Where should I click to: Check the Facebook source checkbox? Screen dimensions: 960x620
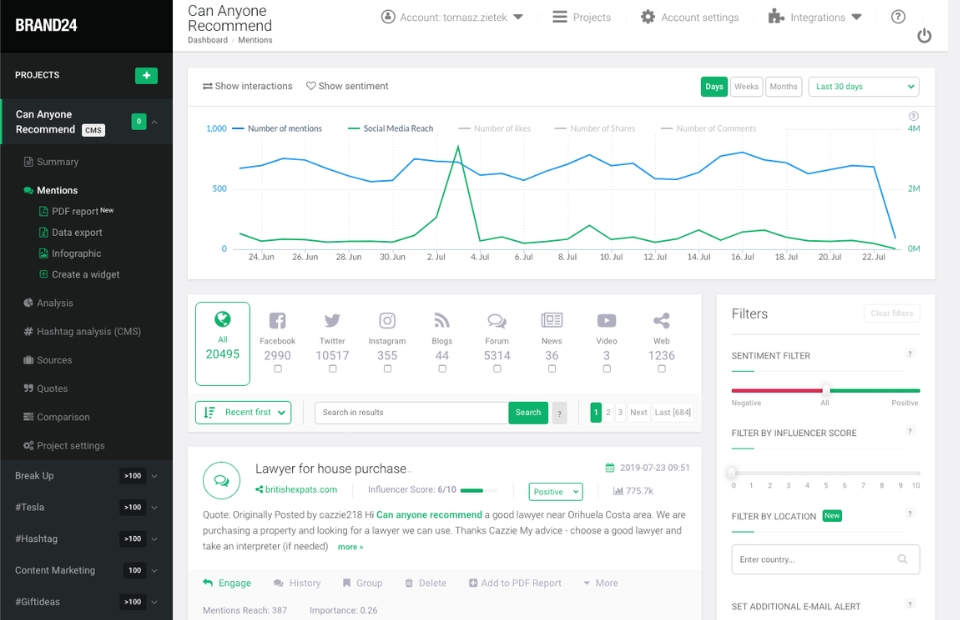(278, 368)
